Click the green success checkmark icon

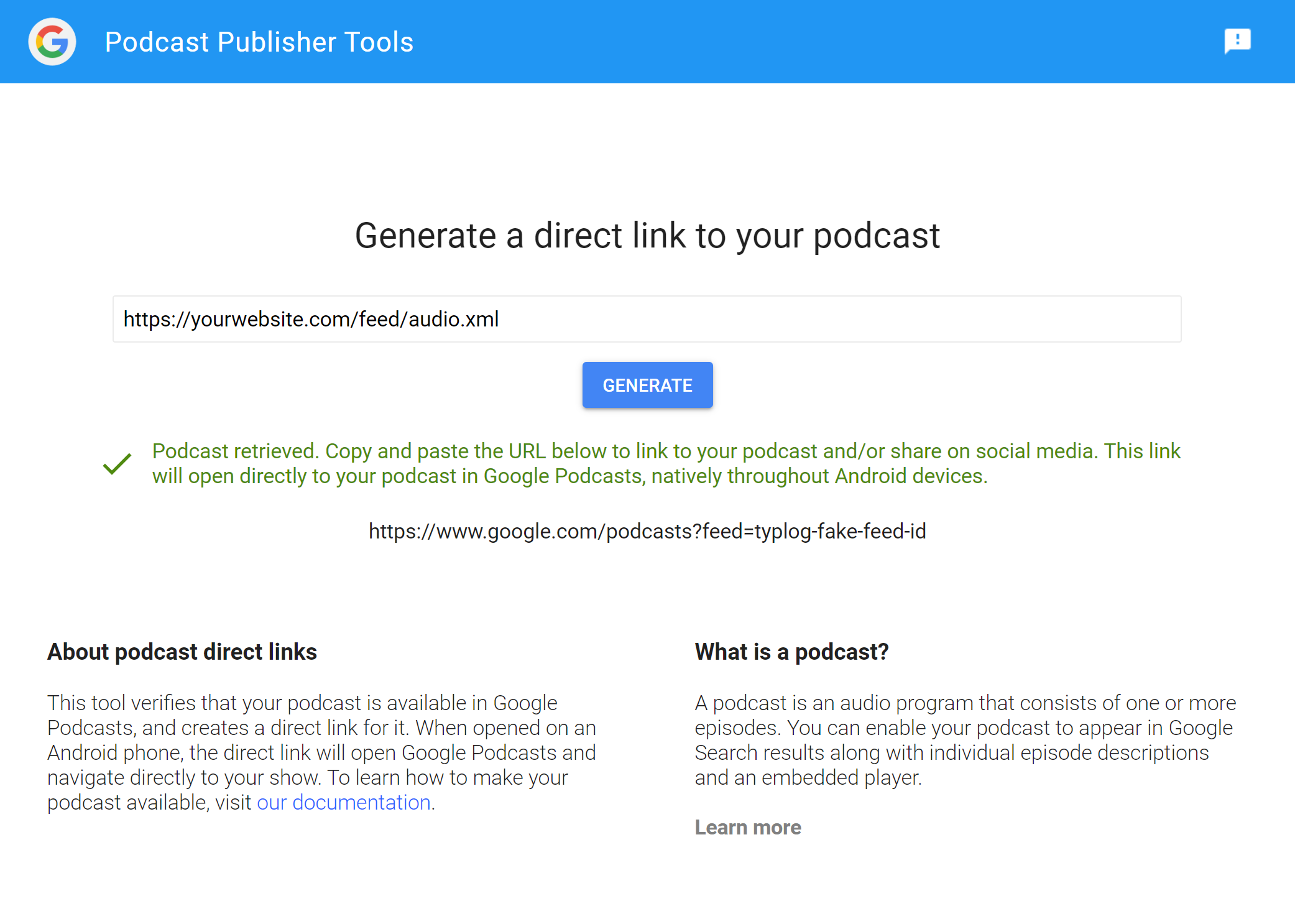click(117, 463)
